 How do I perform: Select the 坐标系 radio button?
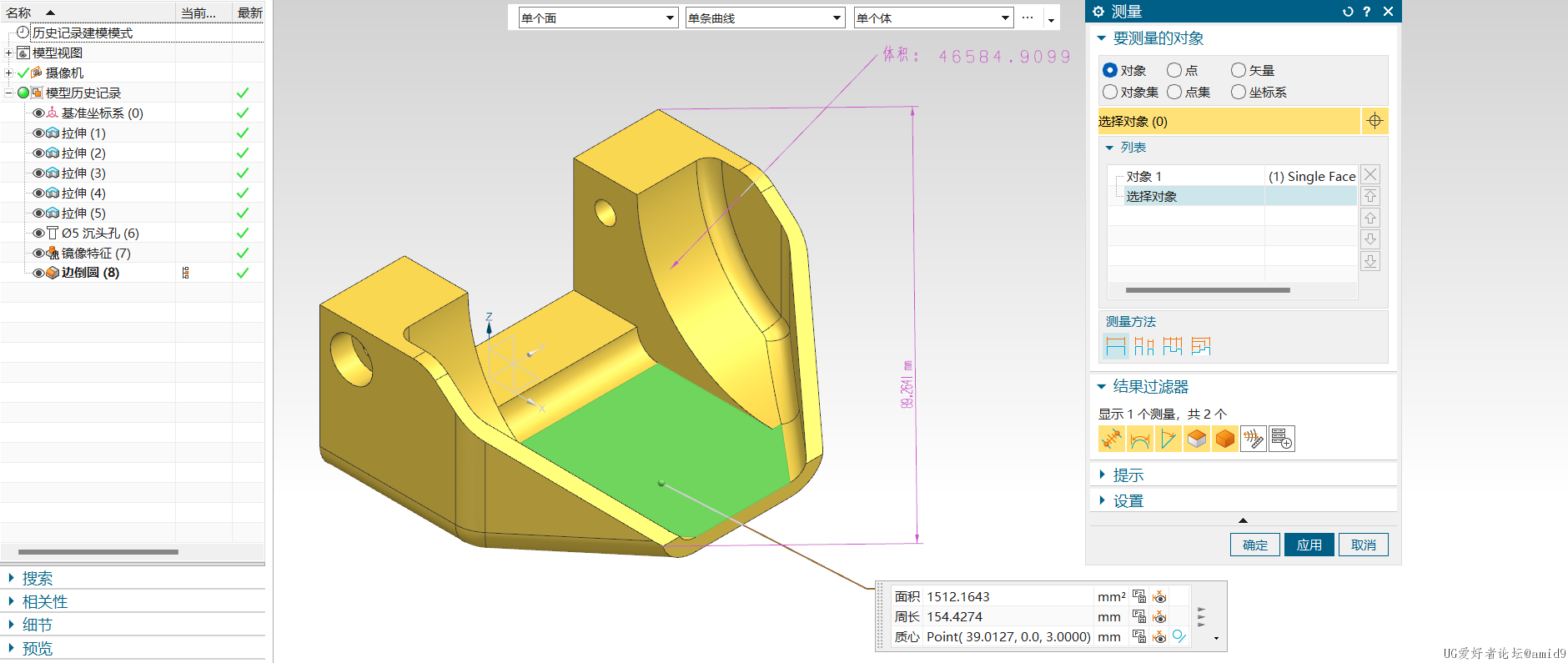[x=1239, y=92]
